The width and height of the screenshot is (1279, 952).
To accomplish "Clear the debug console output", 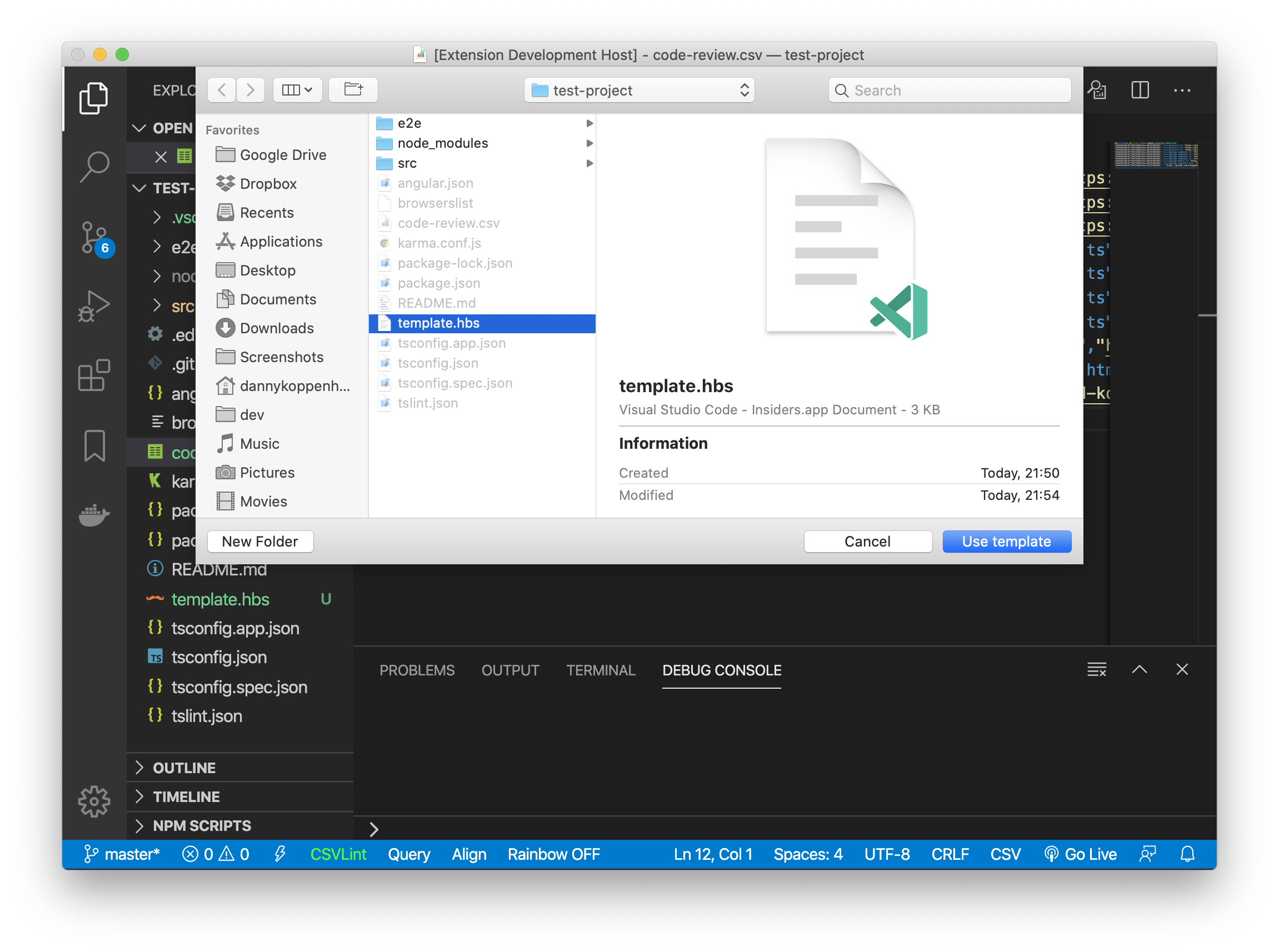I will (1096, 670).
